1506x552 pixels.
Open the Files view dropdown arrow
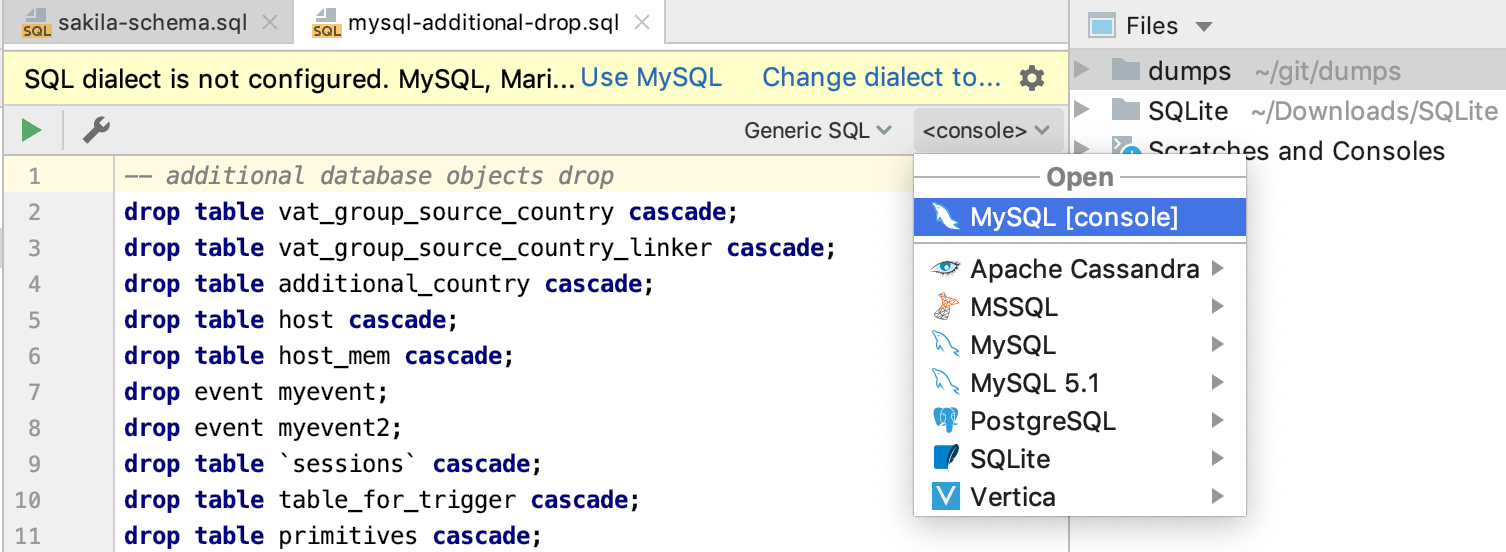(1204, 27)
